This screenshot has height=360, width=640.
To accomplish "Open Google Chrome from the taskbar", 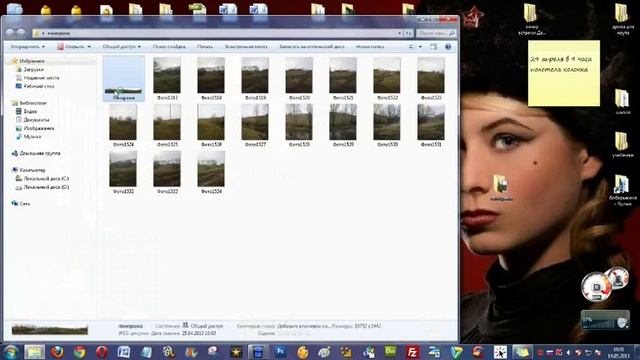I will [x=80, y=352].
